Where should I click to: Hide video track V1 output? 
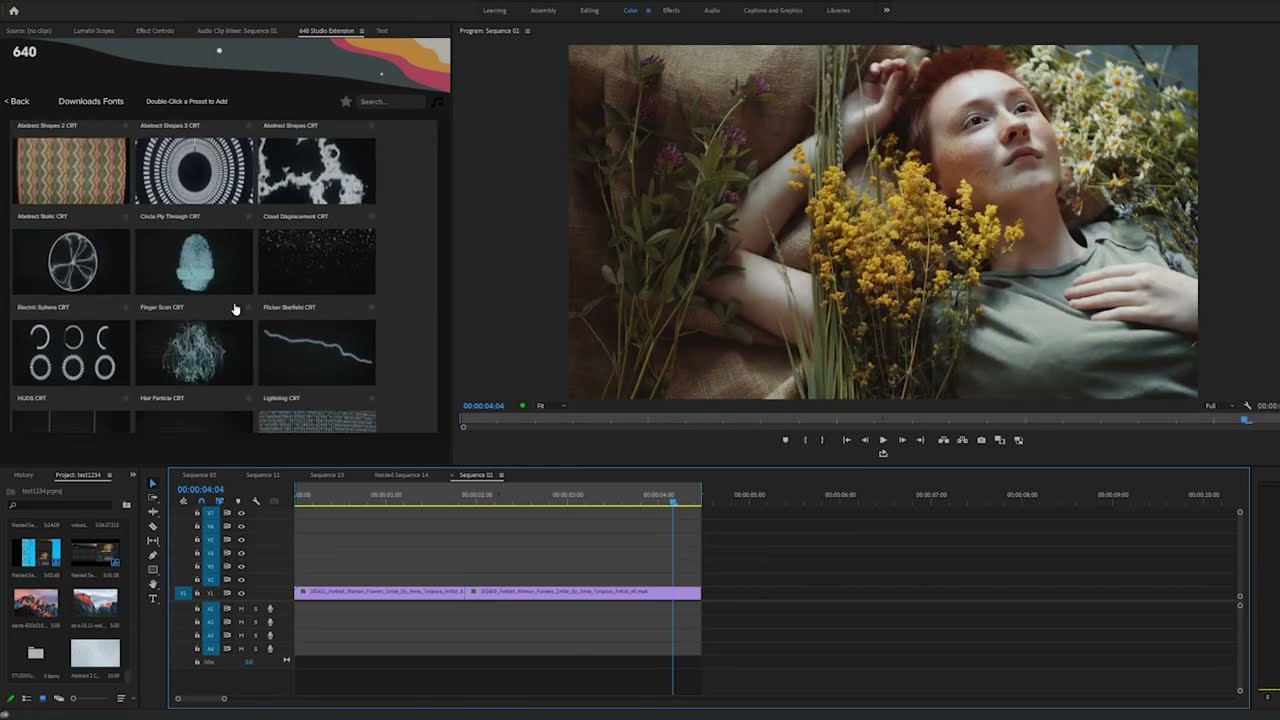pyautogui.click(x=241, y=593)
